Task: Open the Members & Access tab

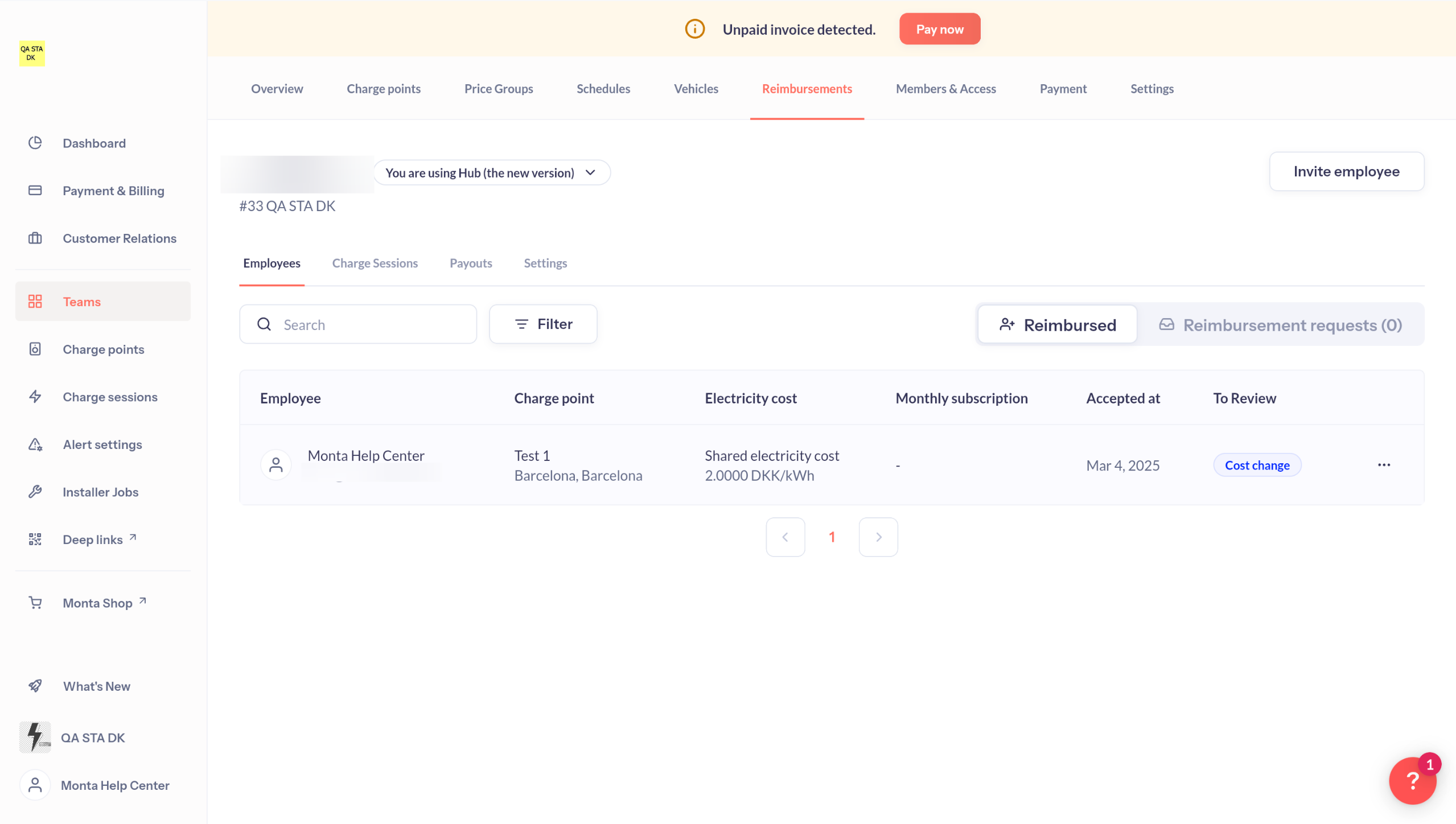Action: tap(945, 88)
